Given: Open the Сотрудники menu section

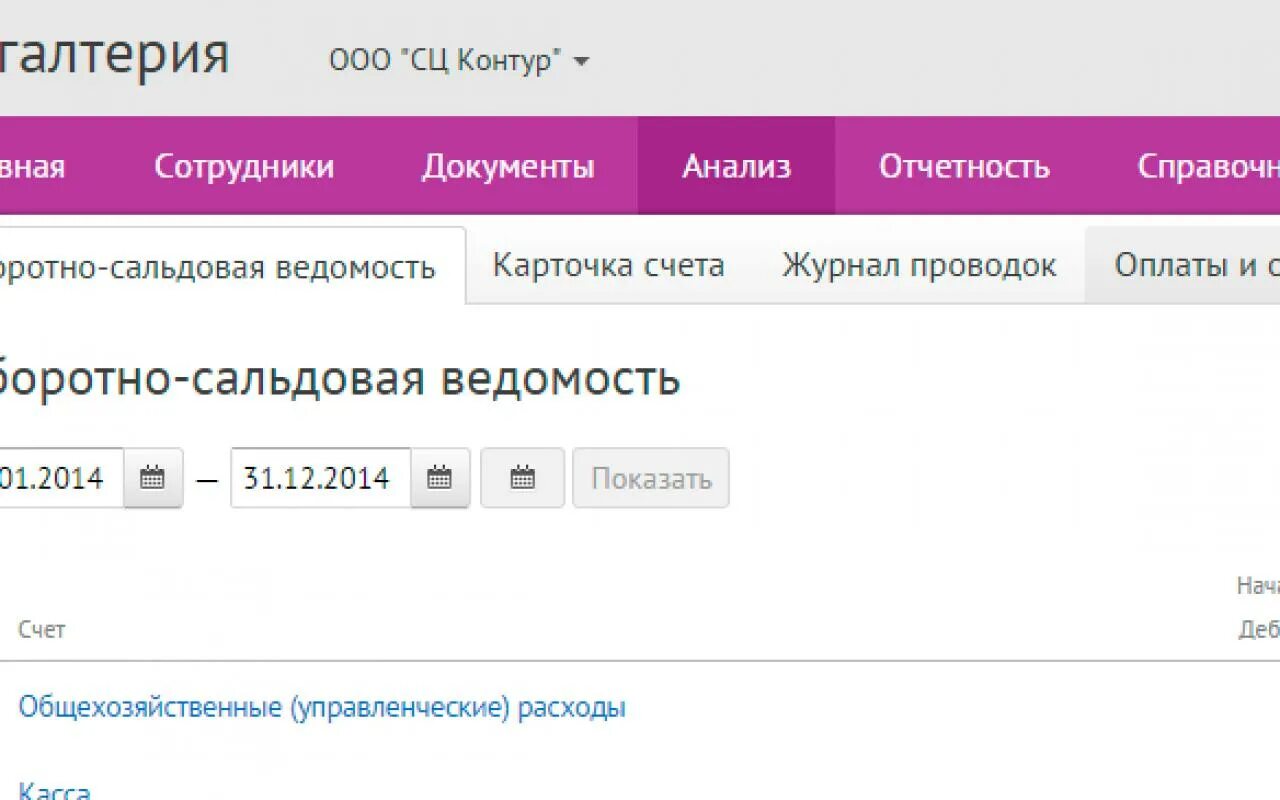Looking at the screenshot, I should (x=244, y=166).
